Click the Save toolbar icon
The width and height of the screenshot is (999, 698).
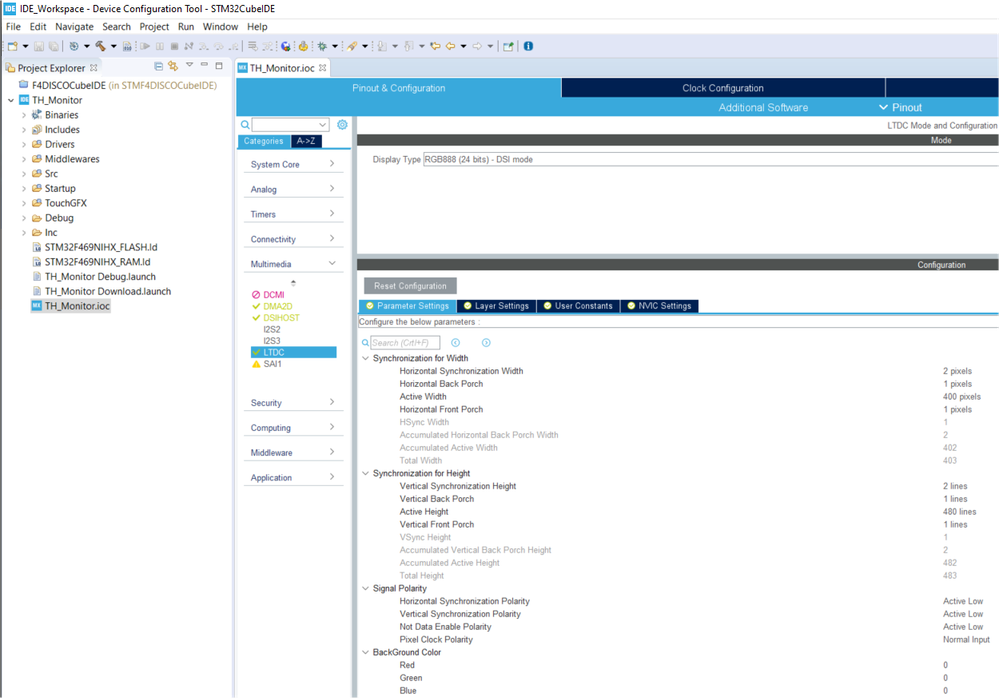click(x=38, y=46)
